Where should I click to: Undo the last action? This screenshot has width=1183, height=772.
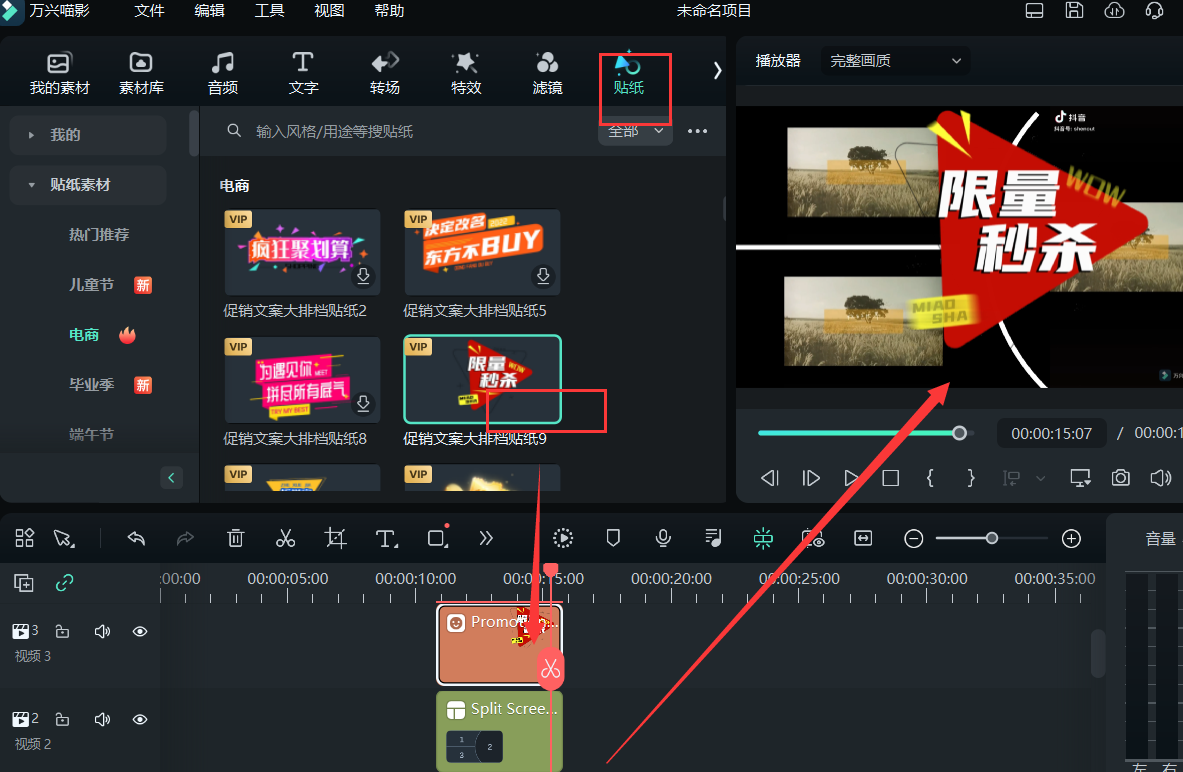point(137,538)
